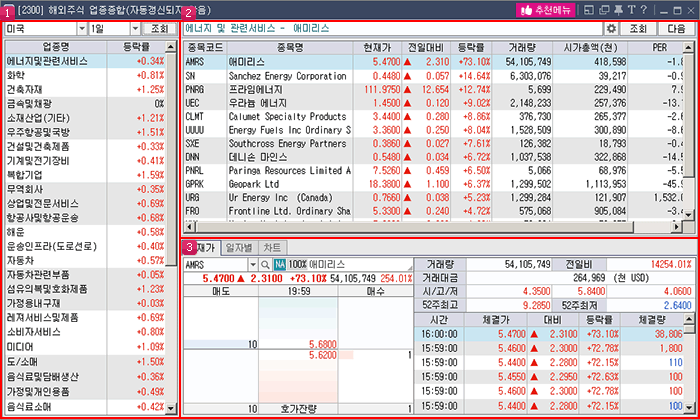
Task: Pin the window with the pushpin icon
Action: tap(618, 10)
